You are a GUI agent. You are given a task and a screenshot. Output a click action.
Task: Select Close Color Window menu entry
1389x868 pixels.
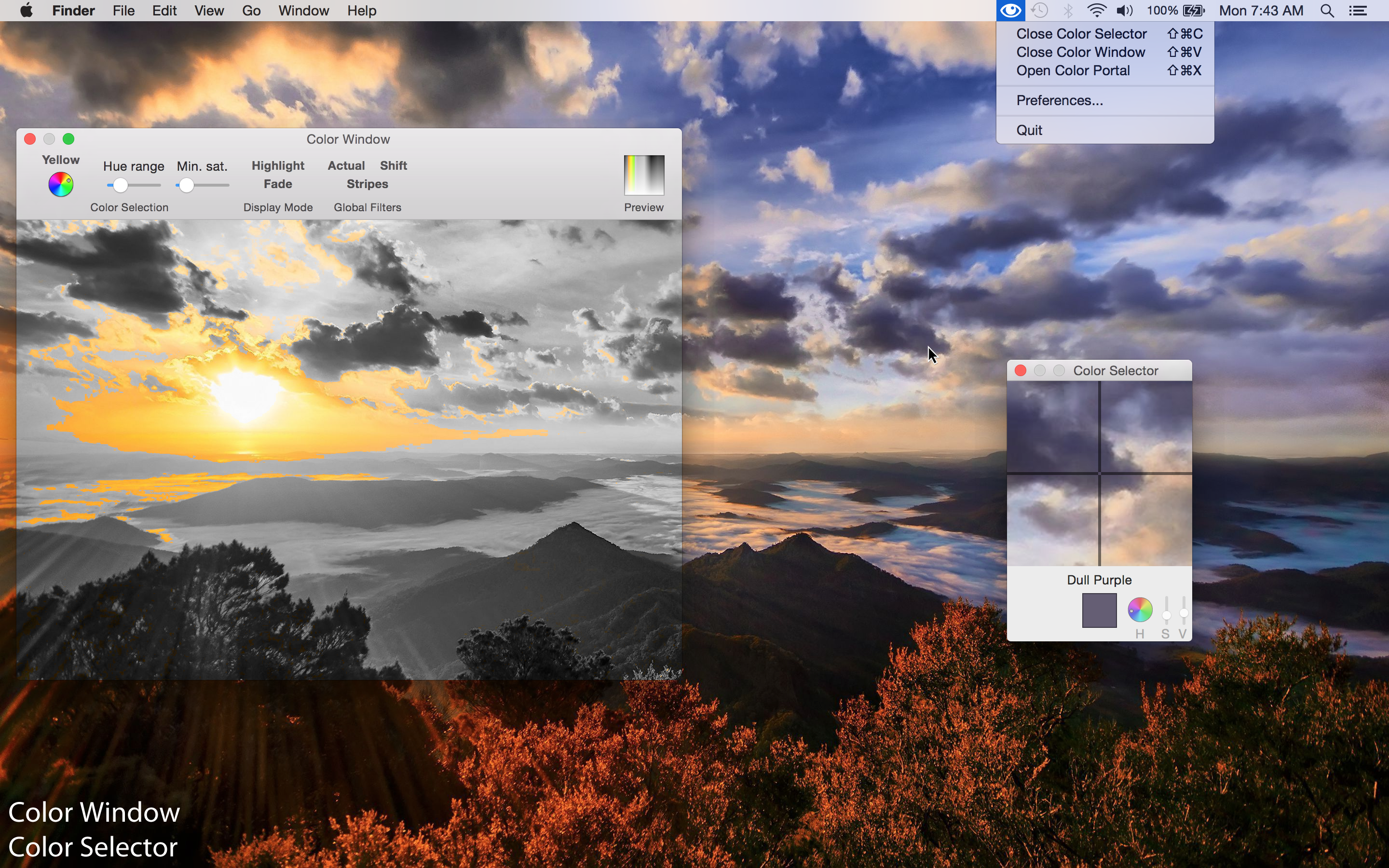(1105, 52)
